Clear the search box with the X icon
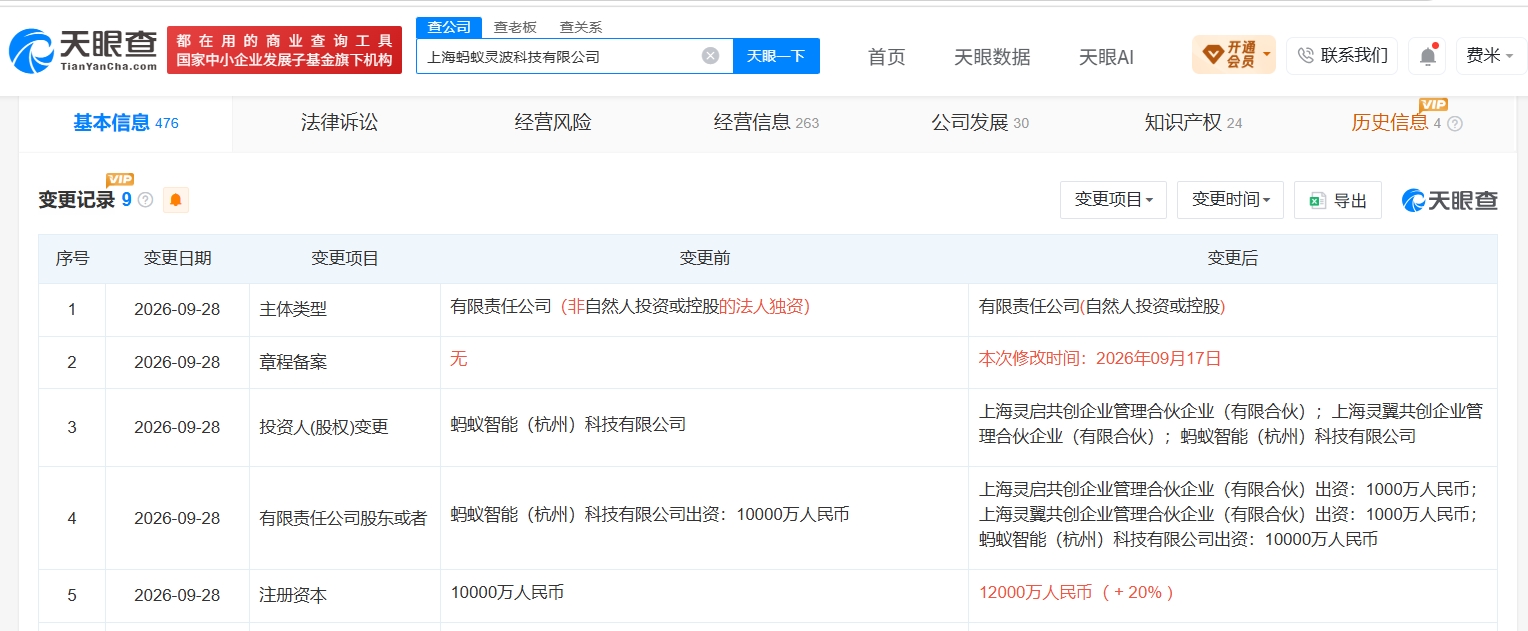This screenshot has width=1528, height=631. click(x=710, y=56)
